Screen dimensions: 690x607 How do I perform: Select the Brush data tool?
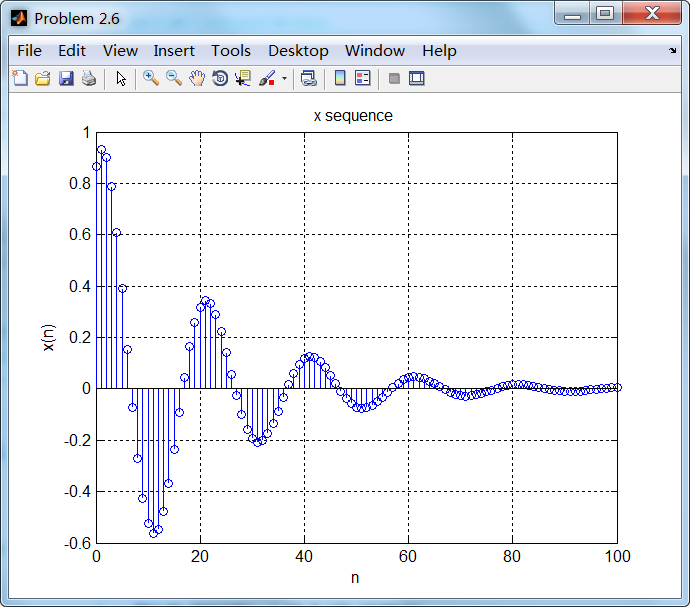[x=267, y=78]
